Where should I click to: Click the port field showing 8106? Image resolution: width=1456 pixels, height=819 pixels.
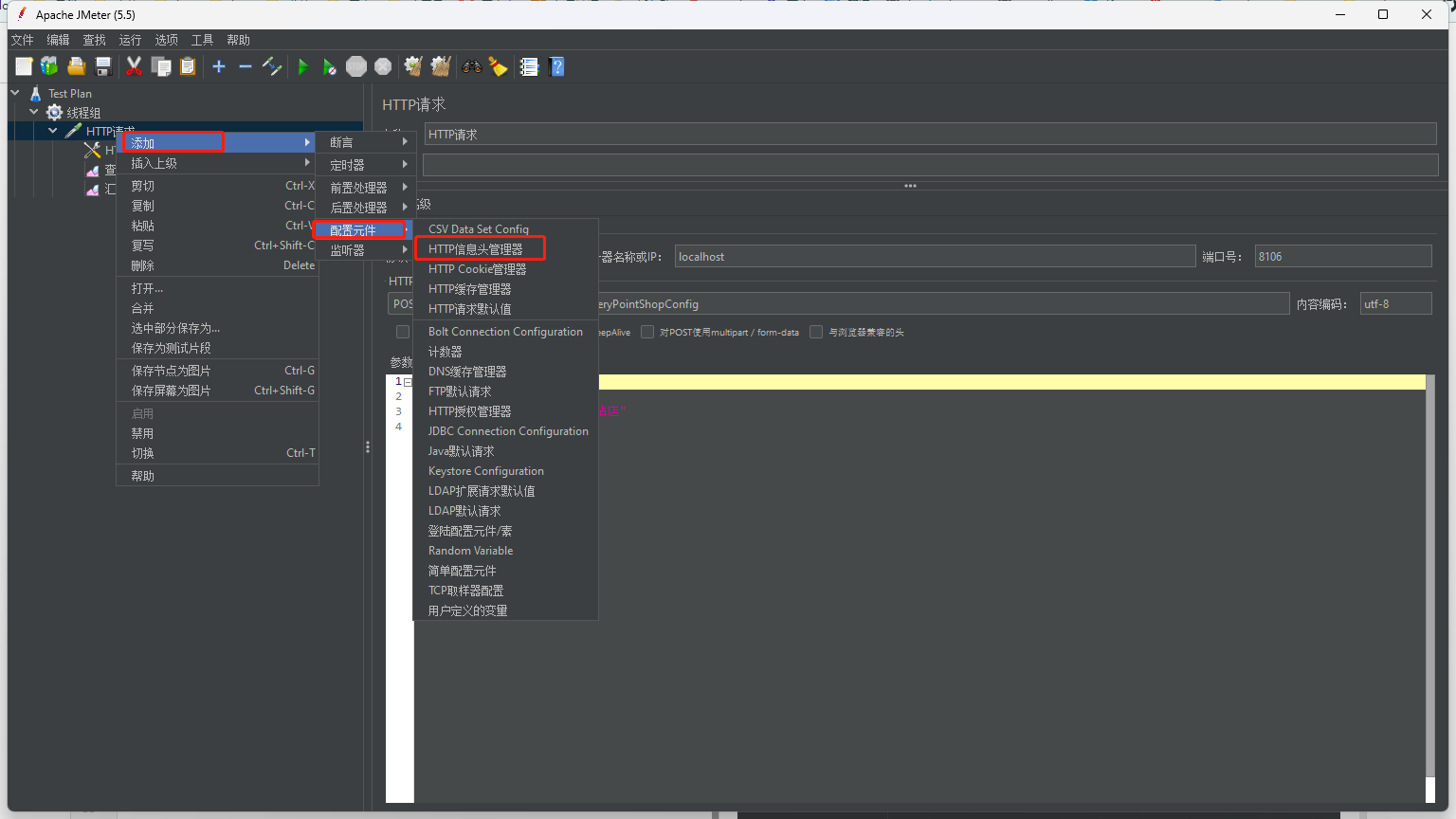click(1343, 257)
